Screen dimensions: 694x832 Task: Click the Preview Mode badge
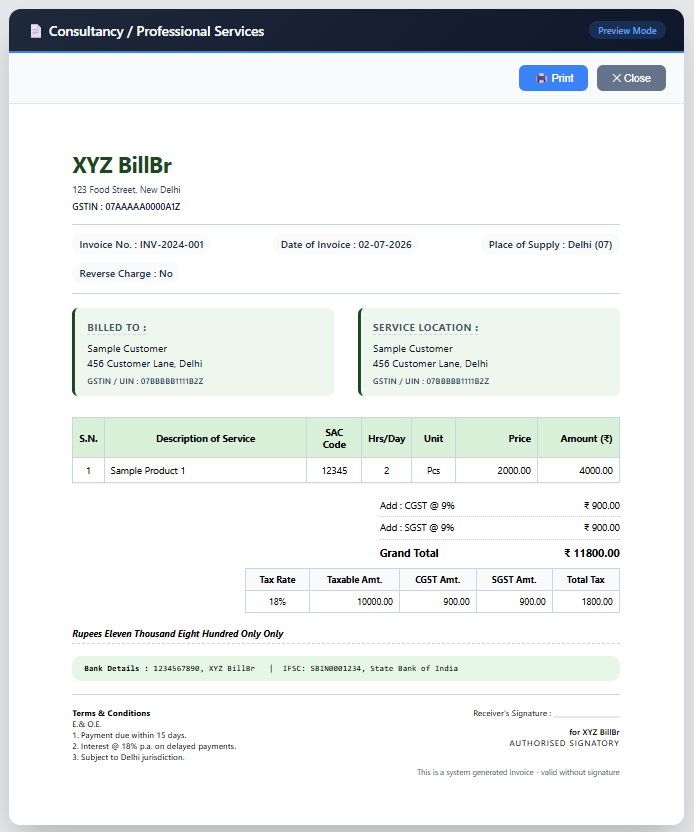click(627, 31)
